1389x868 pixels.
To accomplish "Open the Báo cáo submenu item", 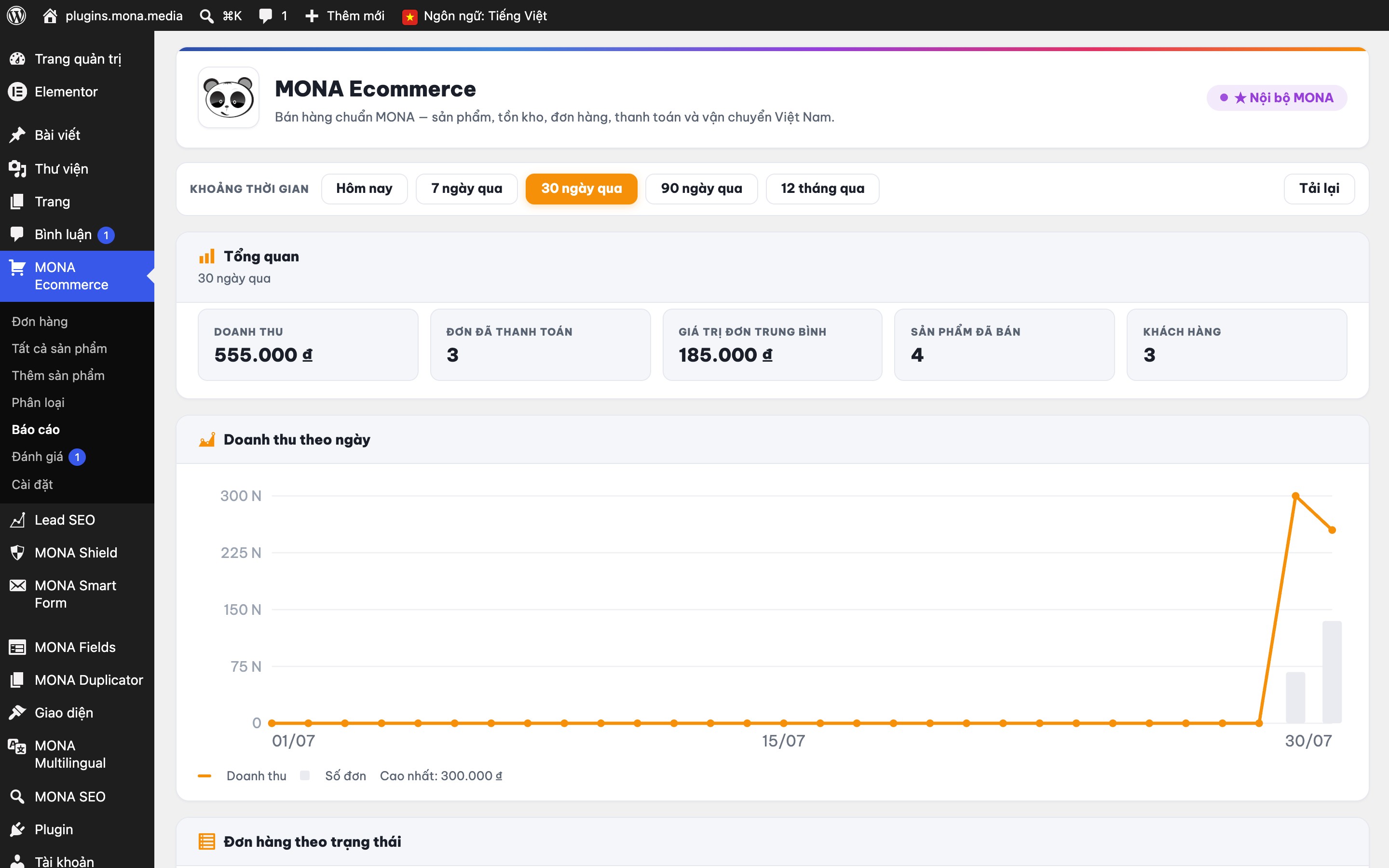I will tap(36, 429).
